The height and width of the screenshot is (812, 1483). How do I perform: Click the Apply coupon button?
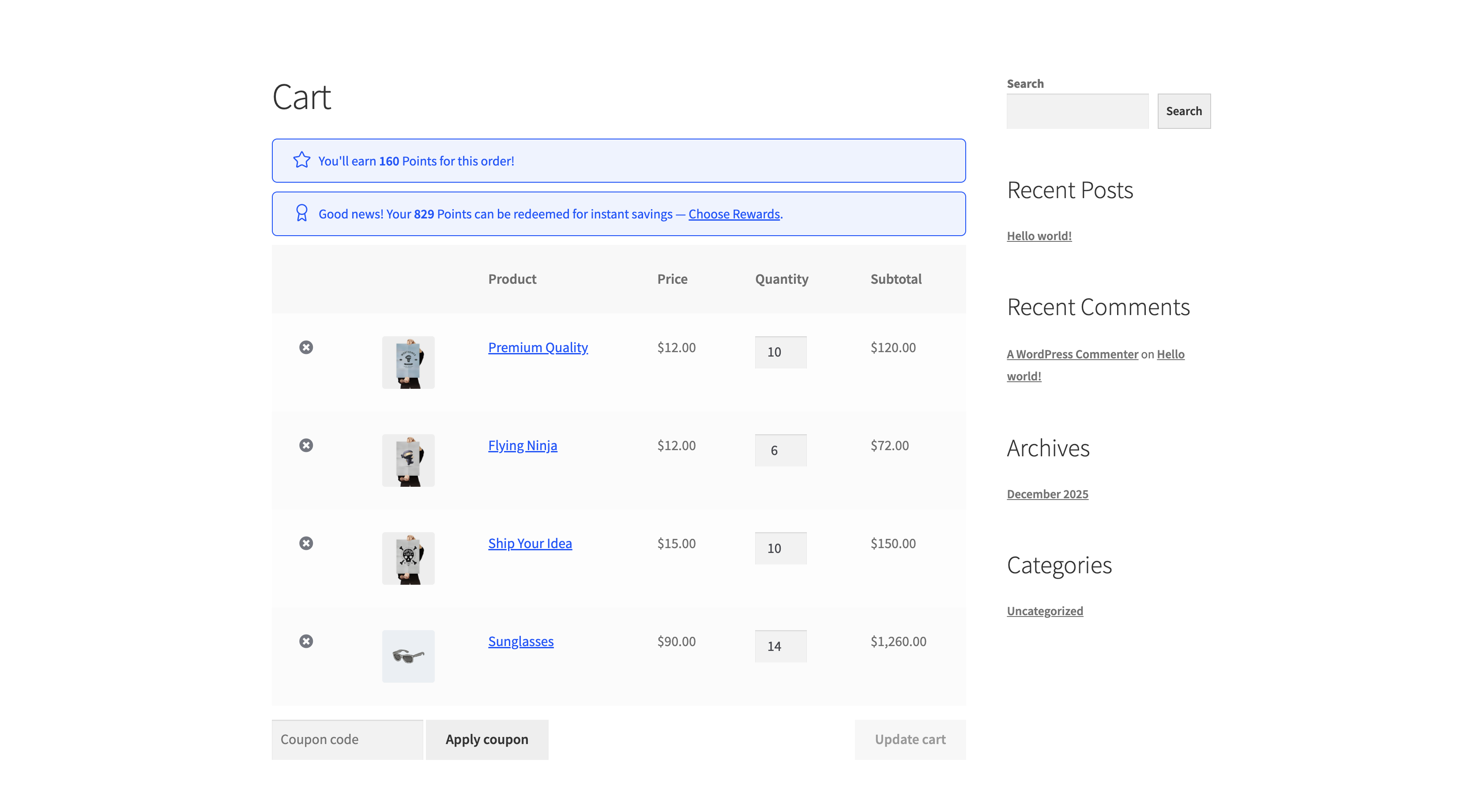(486, 739)
